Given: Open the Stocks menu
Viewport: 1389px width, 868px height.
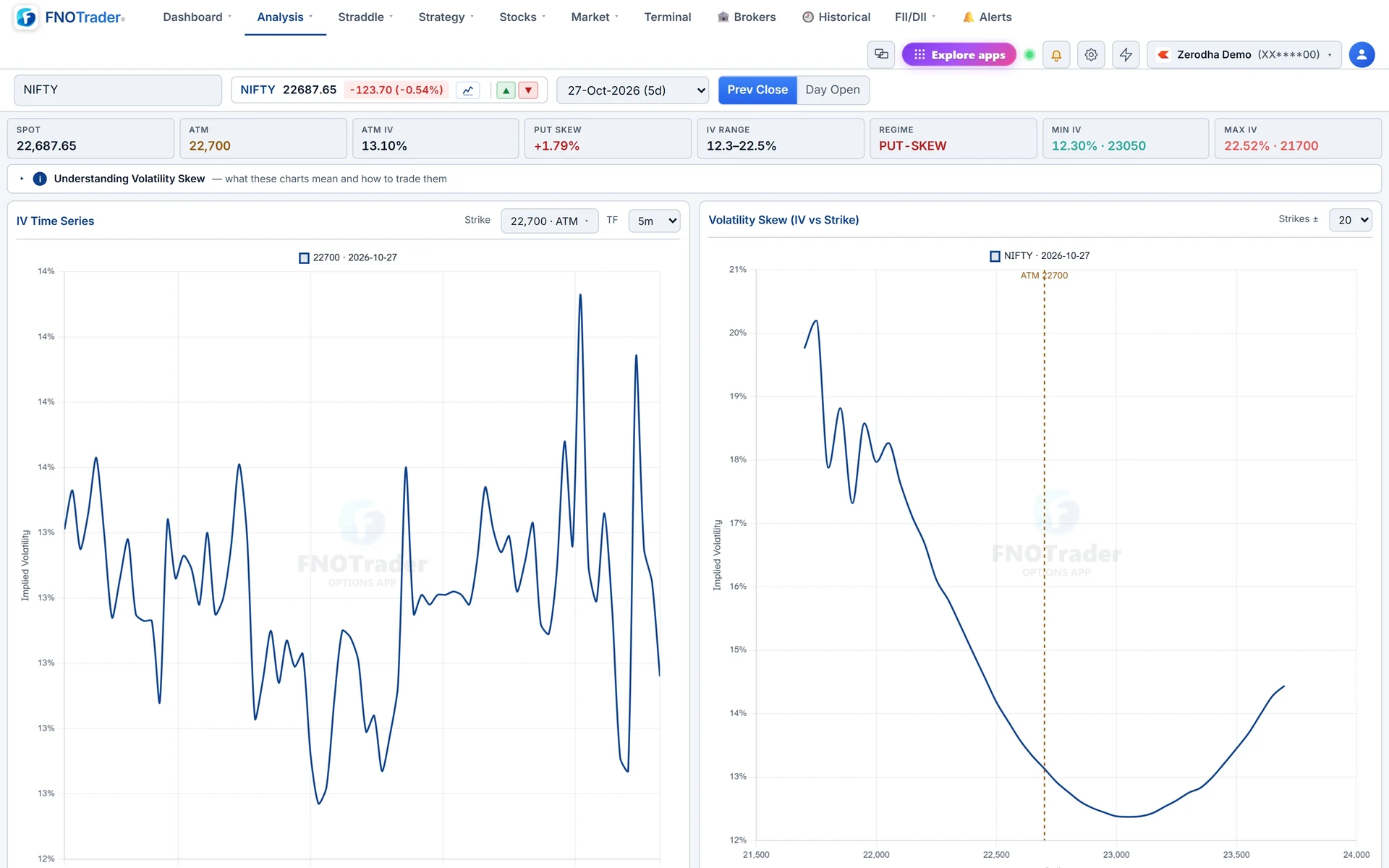Looking at the screenshot, I should click(x=522, y=17).
